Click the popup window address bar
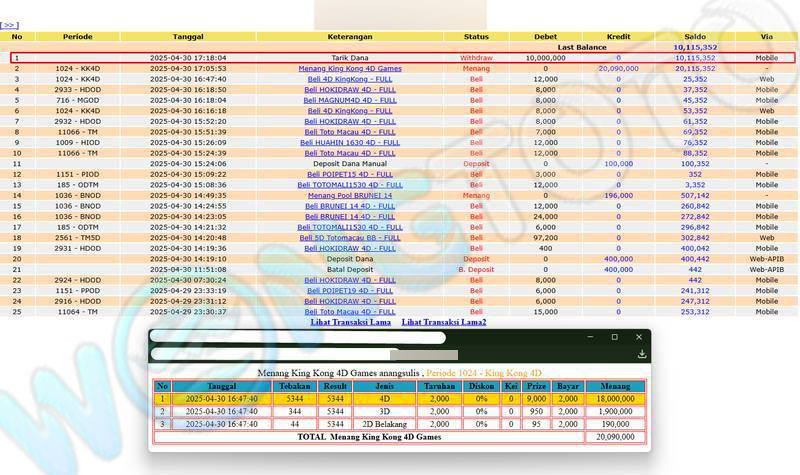The image size is (800, 475). [298, 339]
